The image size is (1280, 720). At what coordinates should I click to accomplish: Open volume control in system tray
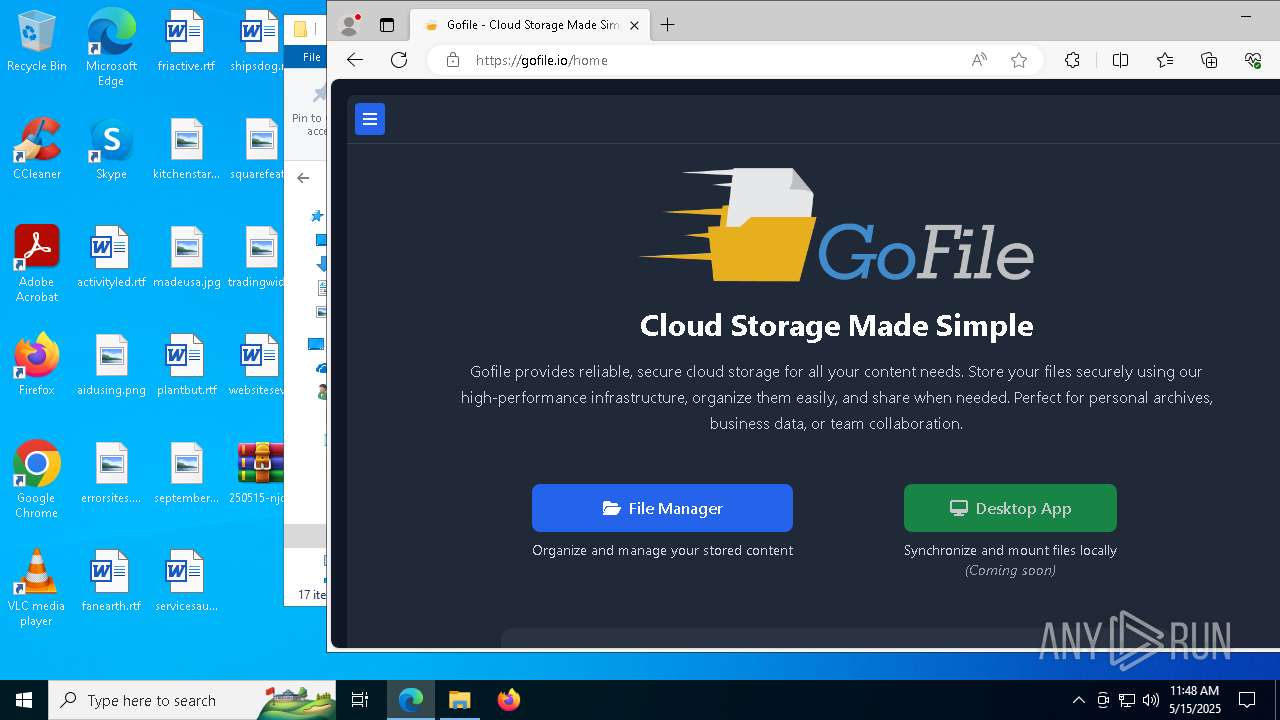(x=1151, y=700)
